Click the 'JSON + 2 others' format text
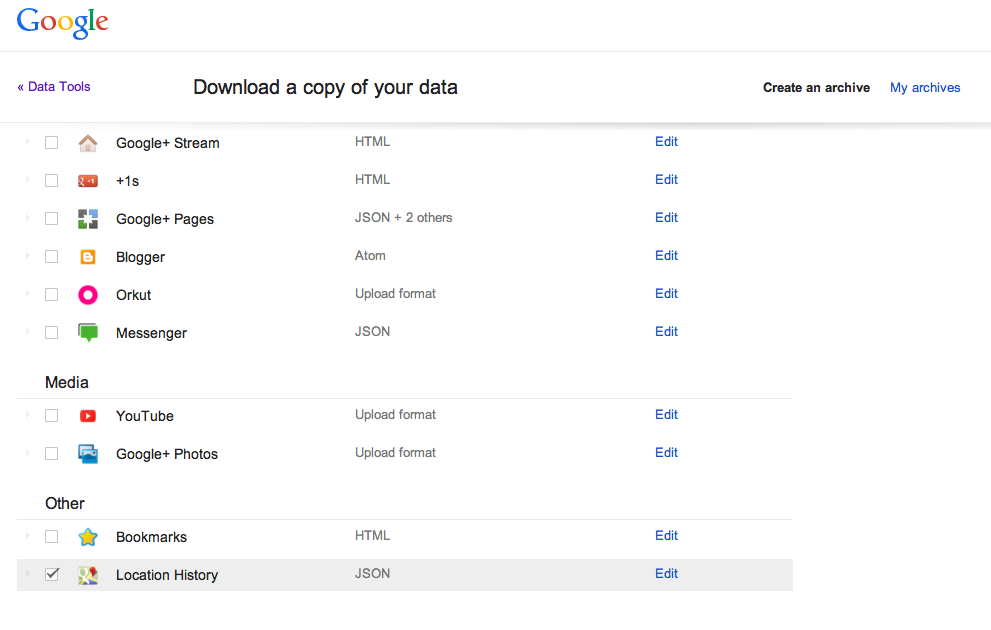This screenshot has width=991, height=630. pos(403,217)
